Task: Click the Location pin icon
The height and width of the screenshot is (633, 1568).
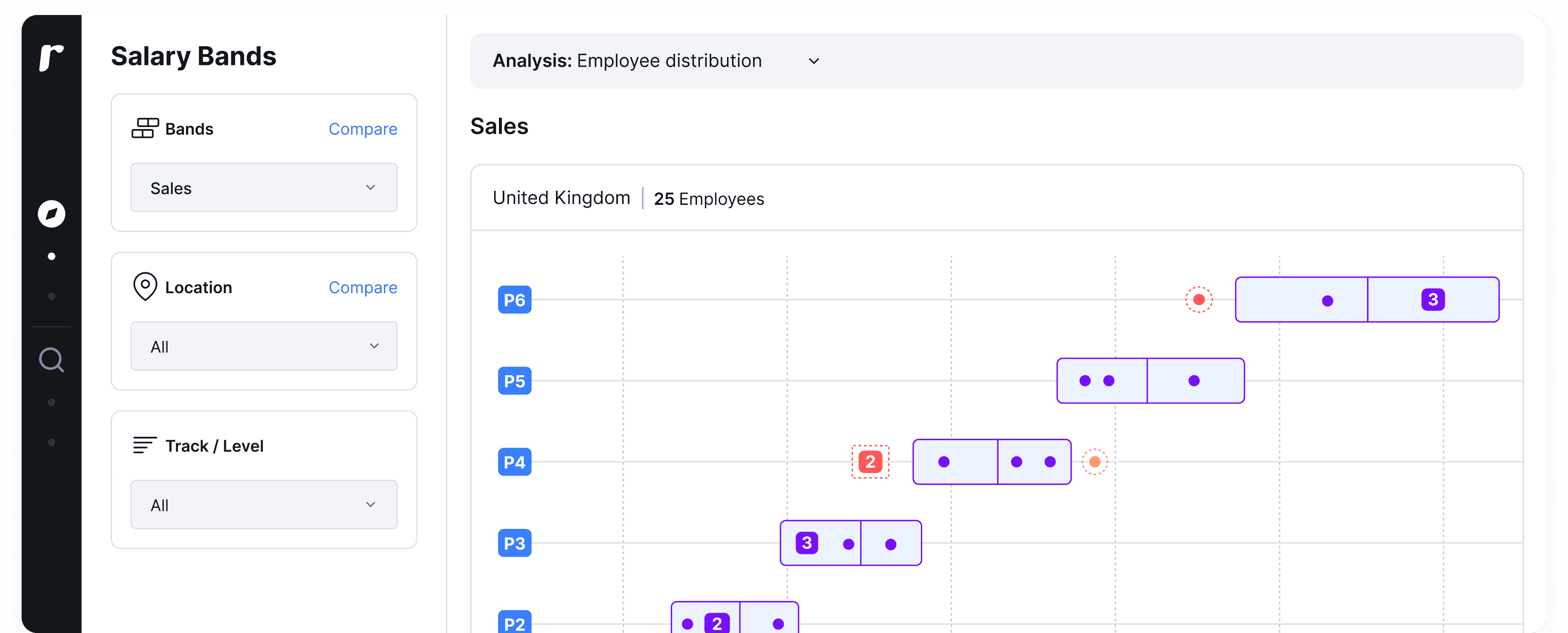Action: point(145,287)
